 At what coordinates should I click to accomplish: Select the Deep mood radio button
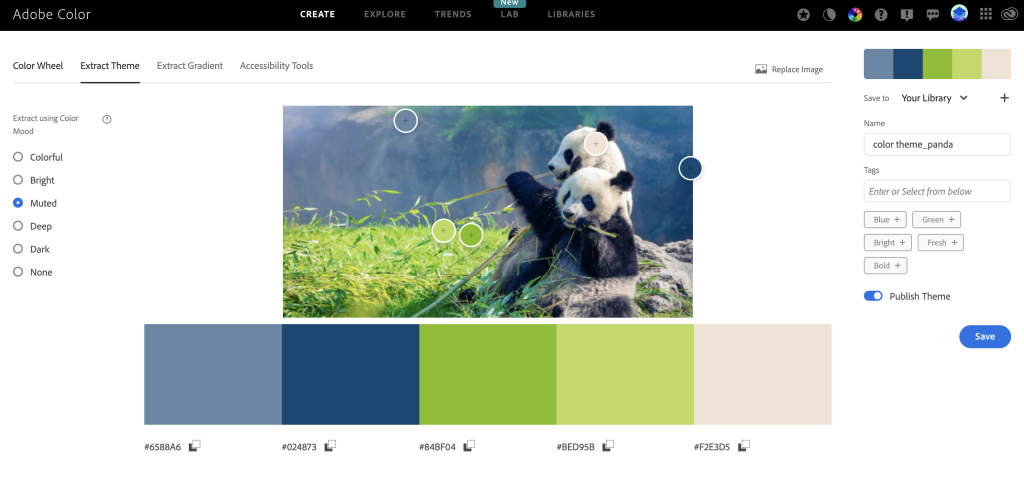point(18,226)
